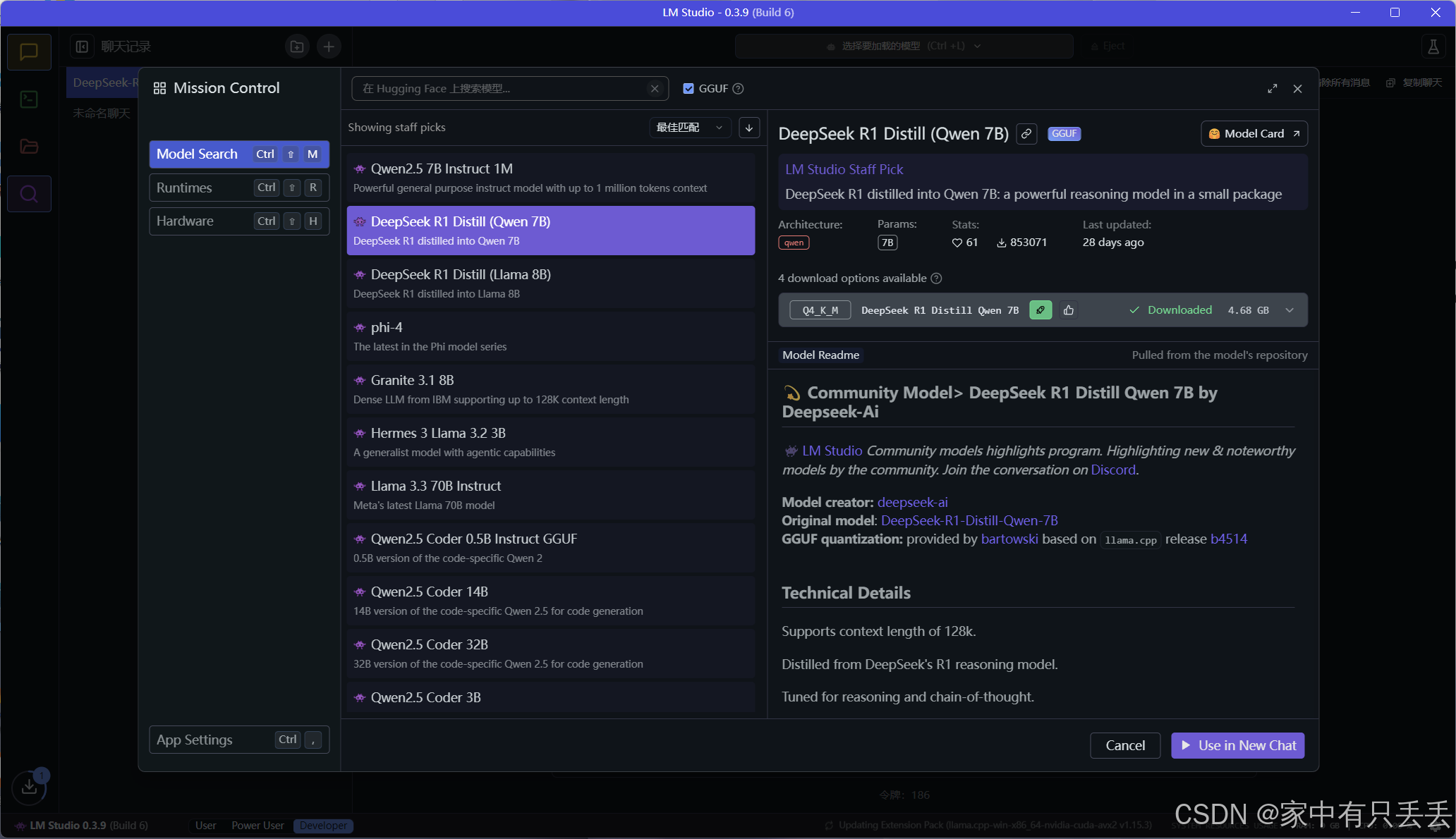
Task: Click thumbs-up icon on Q4_K_M download option
Action: point(1069,310)
